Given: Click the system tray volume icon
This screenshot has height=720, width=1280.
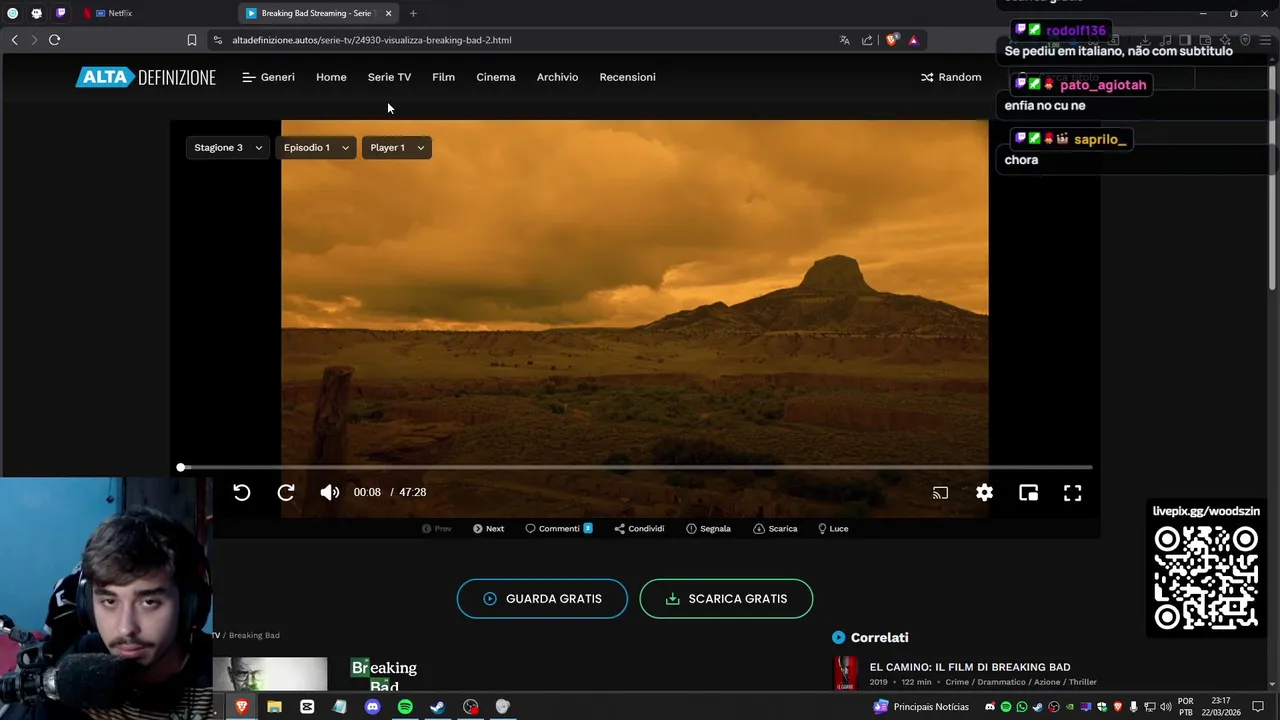Looking at the screenshot, I should pyautogui.click(x=1166, y=707).
